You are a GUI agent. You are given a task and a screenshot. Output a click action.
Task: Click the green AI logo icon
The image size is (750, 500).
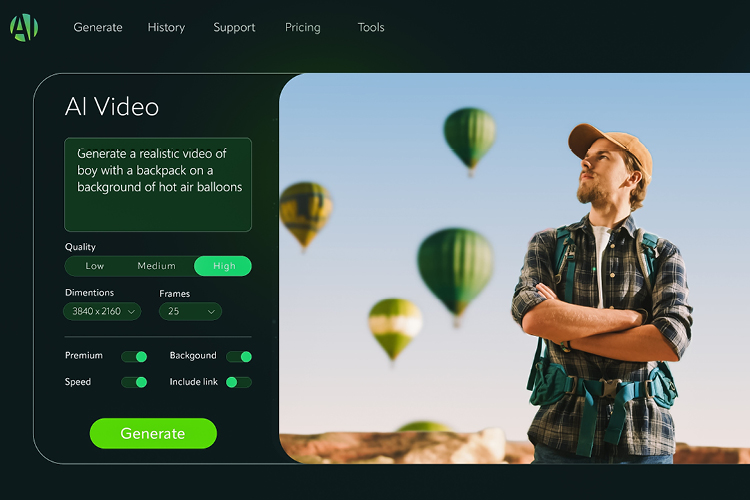point(24,28)
